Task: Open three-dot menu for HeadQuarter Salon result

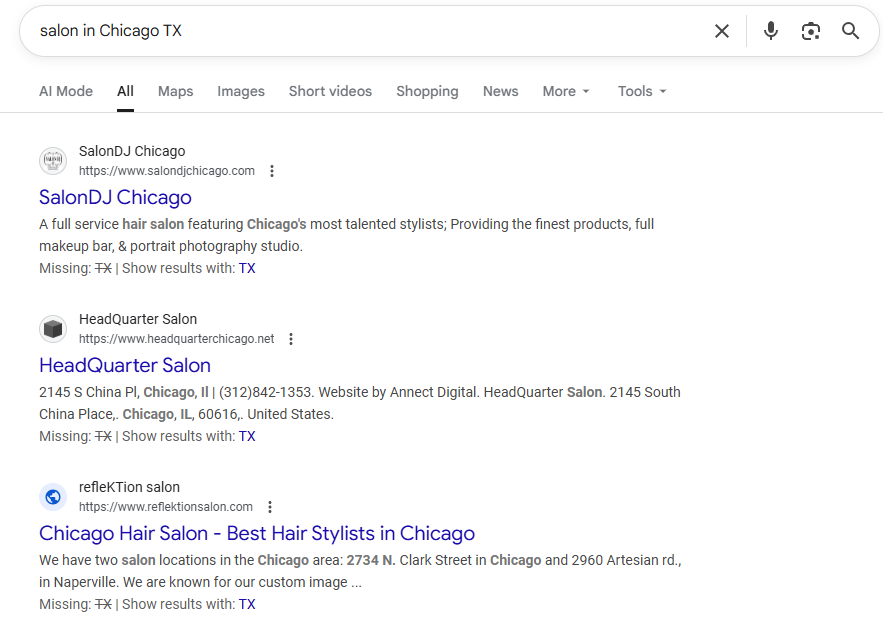Action: tap(291, 339)
